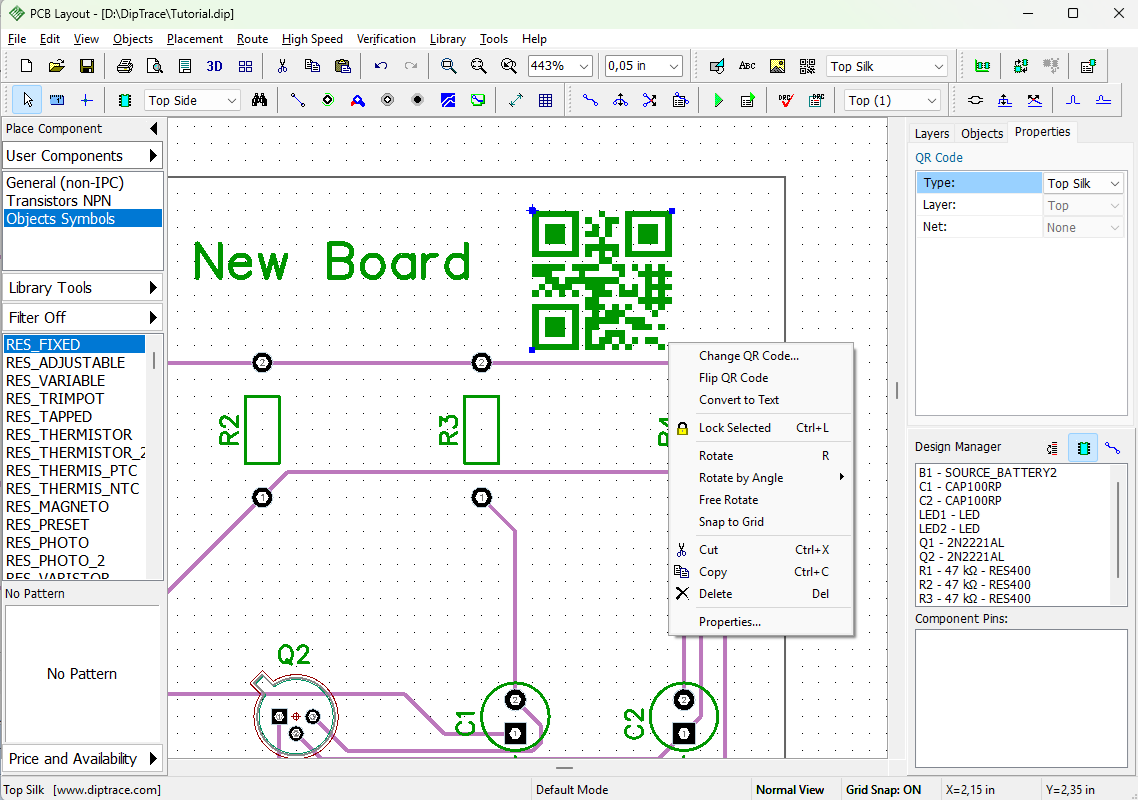Click the Place Dimension arrow icon

click(516, 100)
